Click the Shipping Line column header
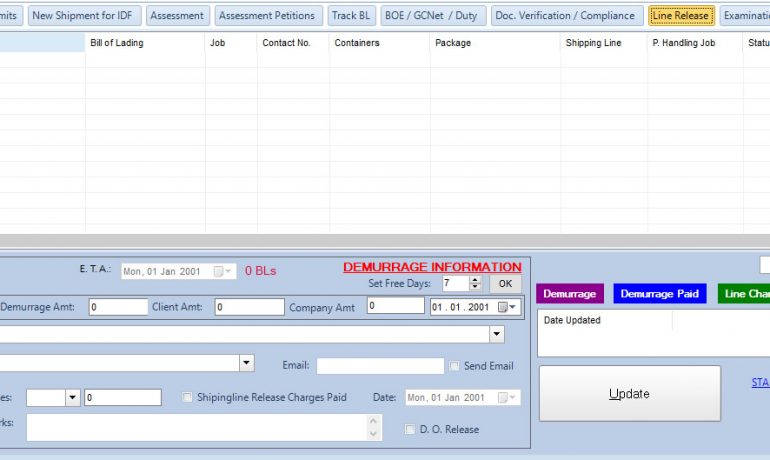The height and width of the screenshot is (460, 770). 593,43
